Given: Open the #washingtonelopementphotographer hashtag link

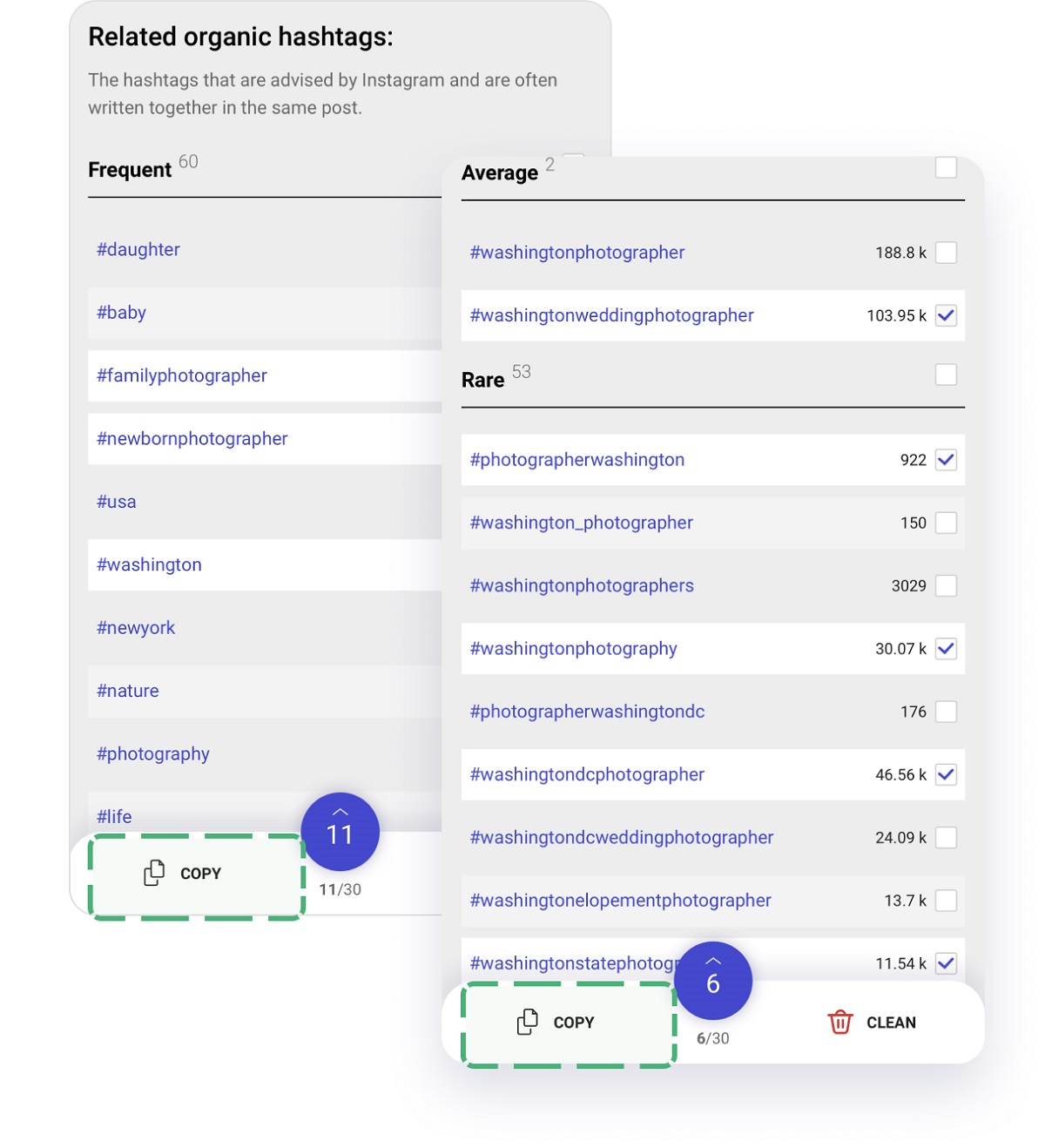Looking at the screenshot, I should click(620, 901).
